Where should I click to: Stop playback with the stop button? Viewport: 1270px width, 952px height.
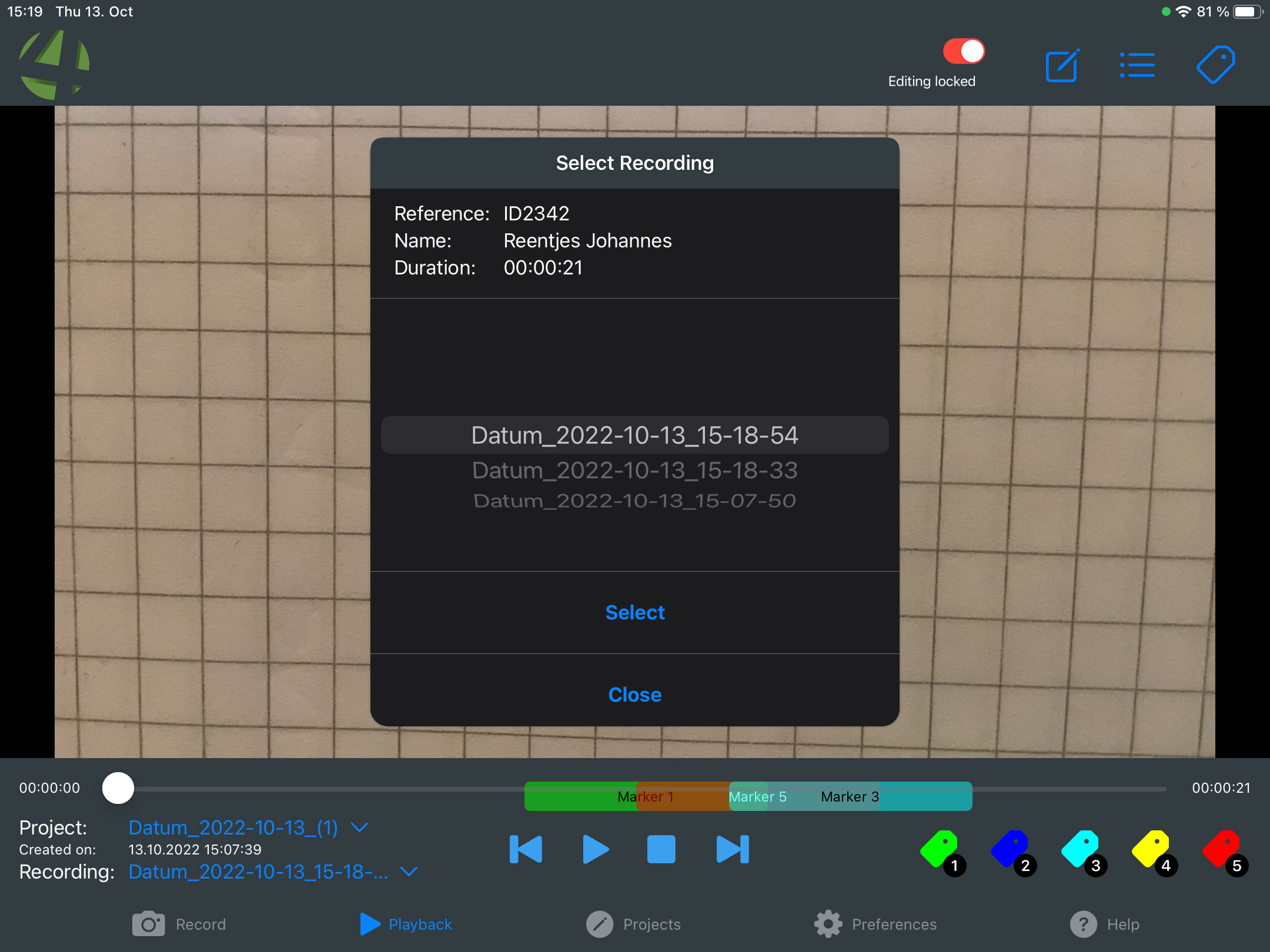tap(661, 849)
